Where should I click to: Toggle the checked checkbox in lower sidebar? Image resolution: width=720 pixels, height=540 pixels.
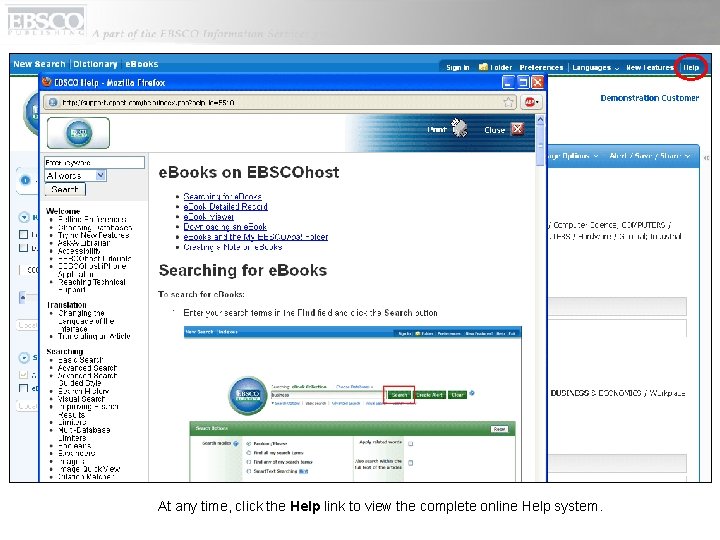coord(23,375)
